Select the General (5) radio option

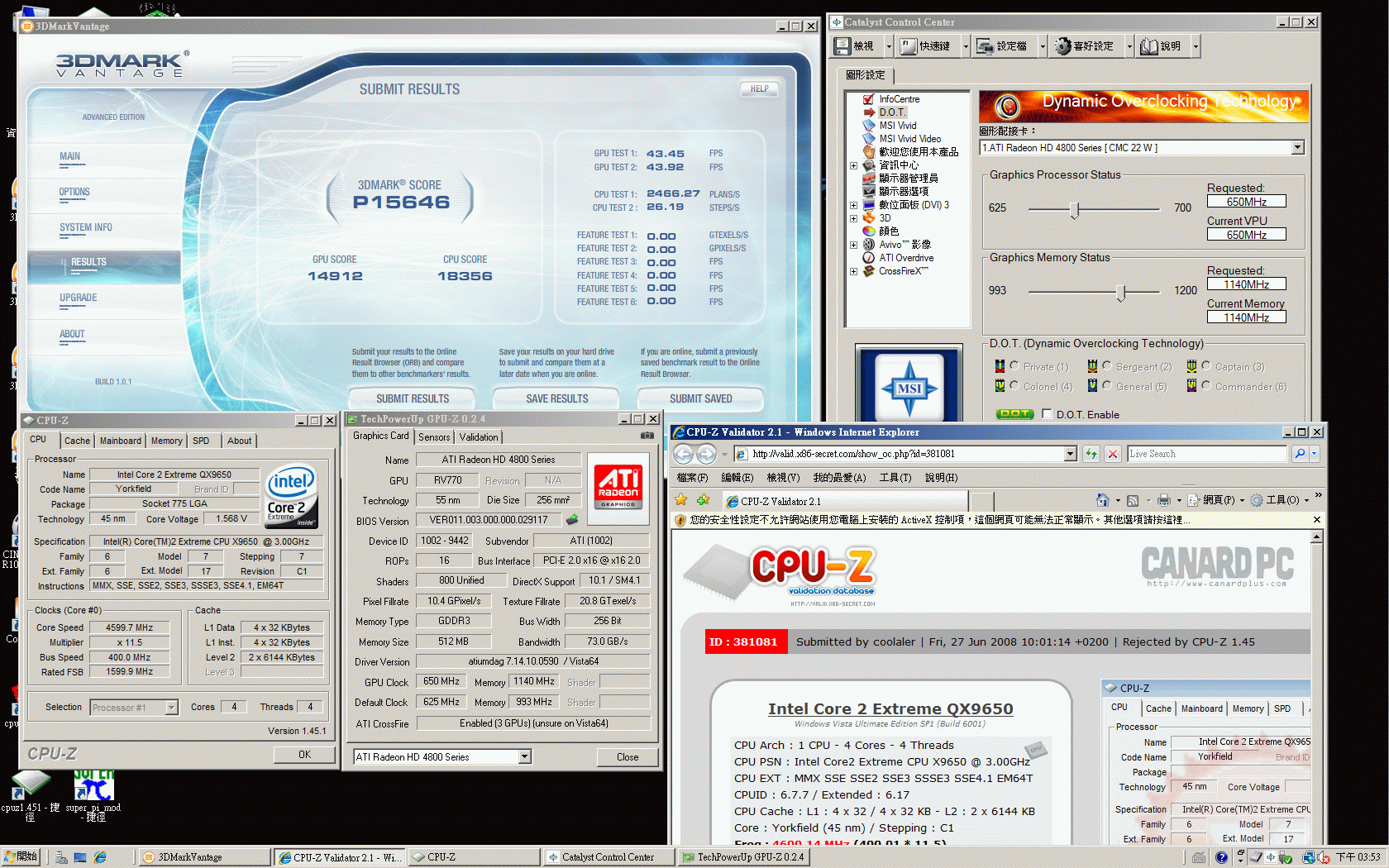point(1106,385)
